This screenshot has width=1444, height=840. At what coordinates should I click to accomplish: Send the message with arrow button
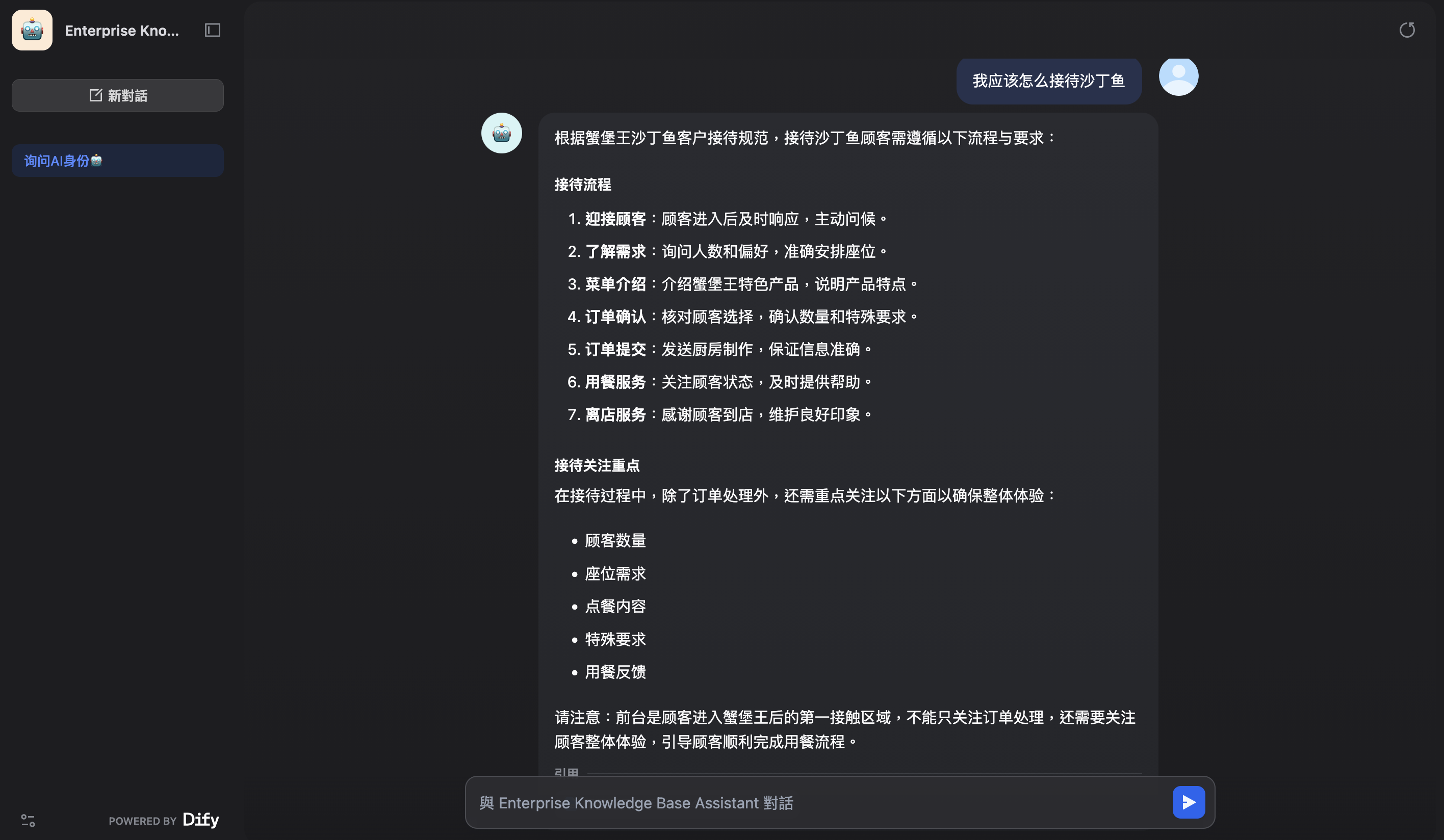coord(1189,802)
